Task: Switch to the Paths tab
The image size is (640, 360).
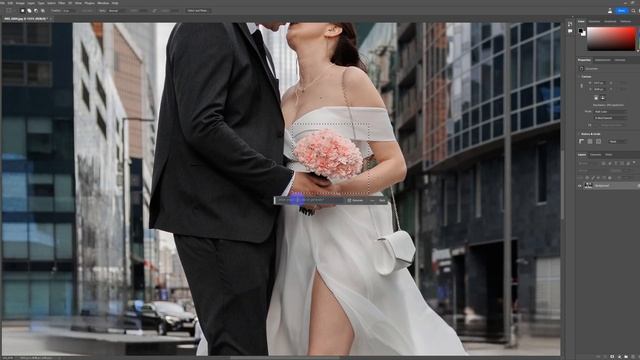Action: (x=609, y=155)
